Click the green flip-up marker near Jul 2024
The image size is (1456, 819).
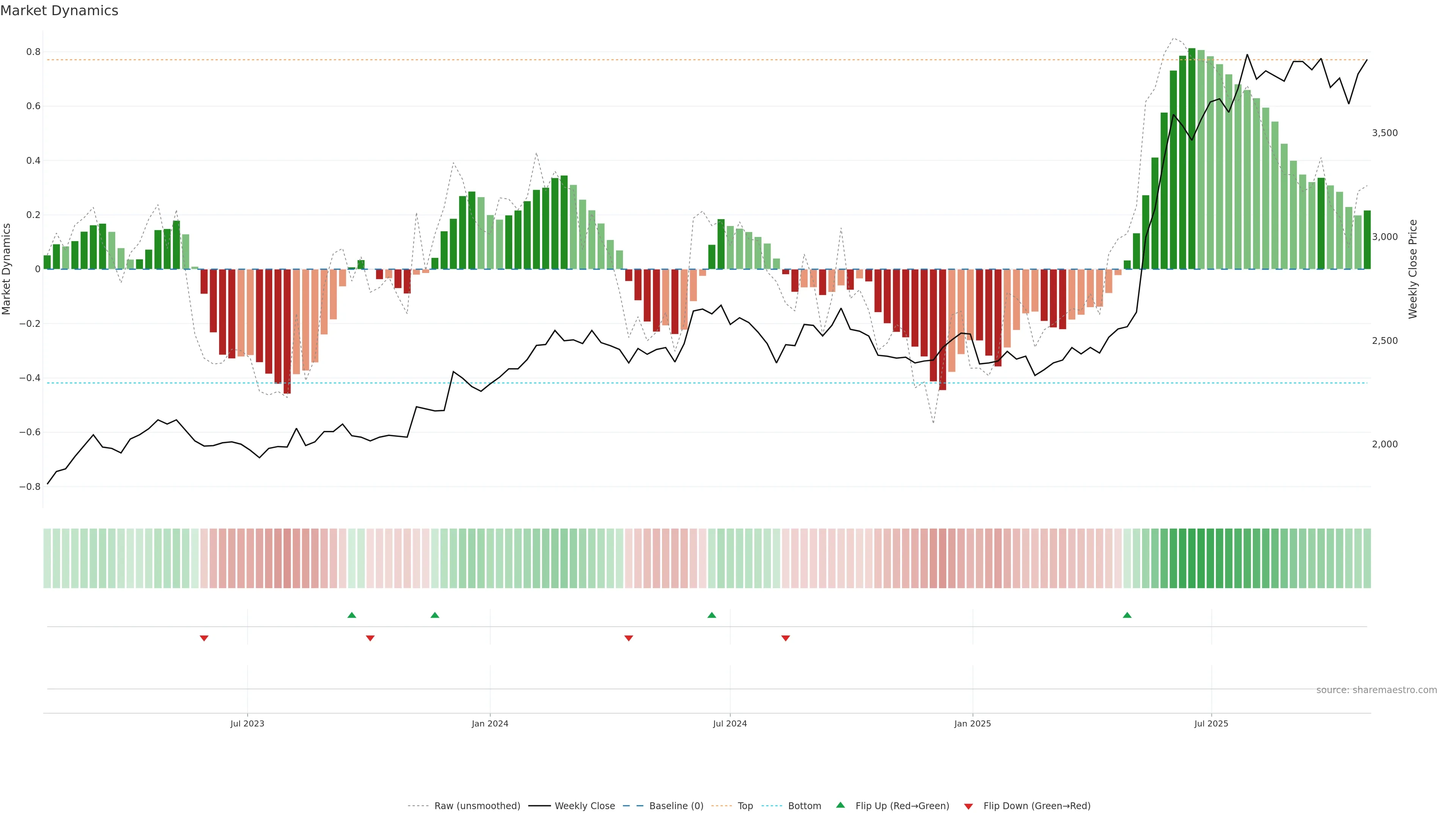click(x=712, y=615)
